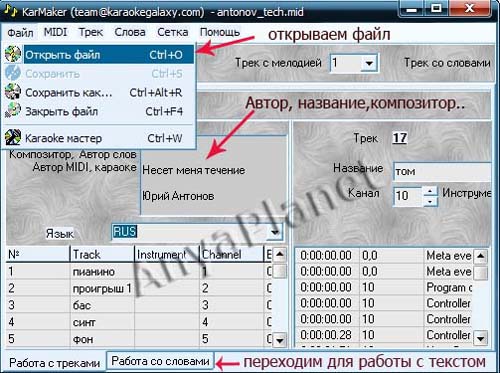Increase the Канал value with up arrow
Image resolution: width=500 pixels, height=373 pixels.
[430, 191]
